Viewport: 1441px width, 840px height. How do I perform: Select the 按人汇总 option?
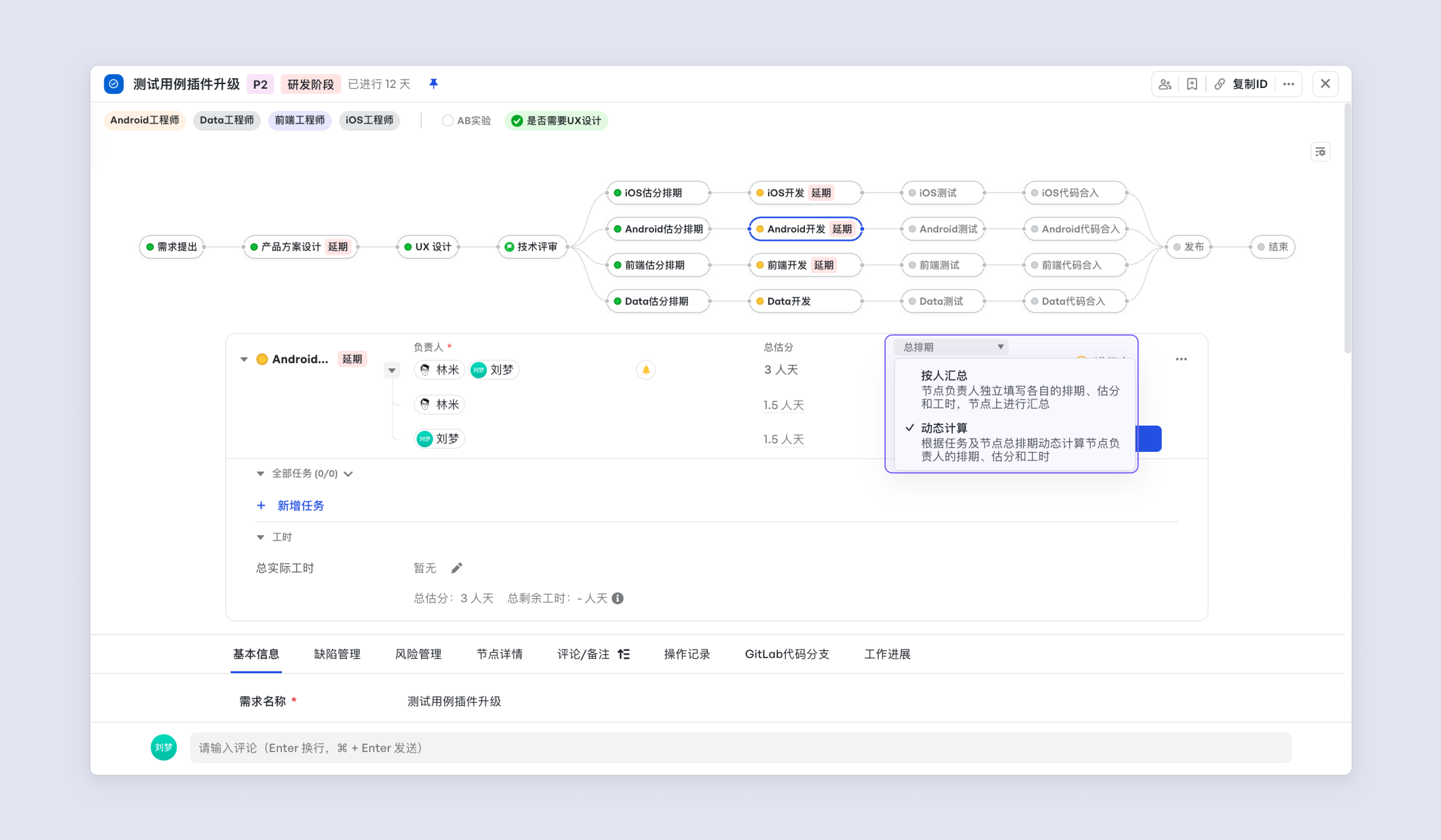click(1015, 390)
